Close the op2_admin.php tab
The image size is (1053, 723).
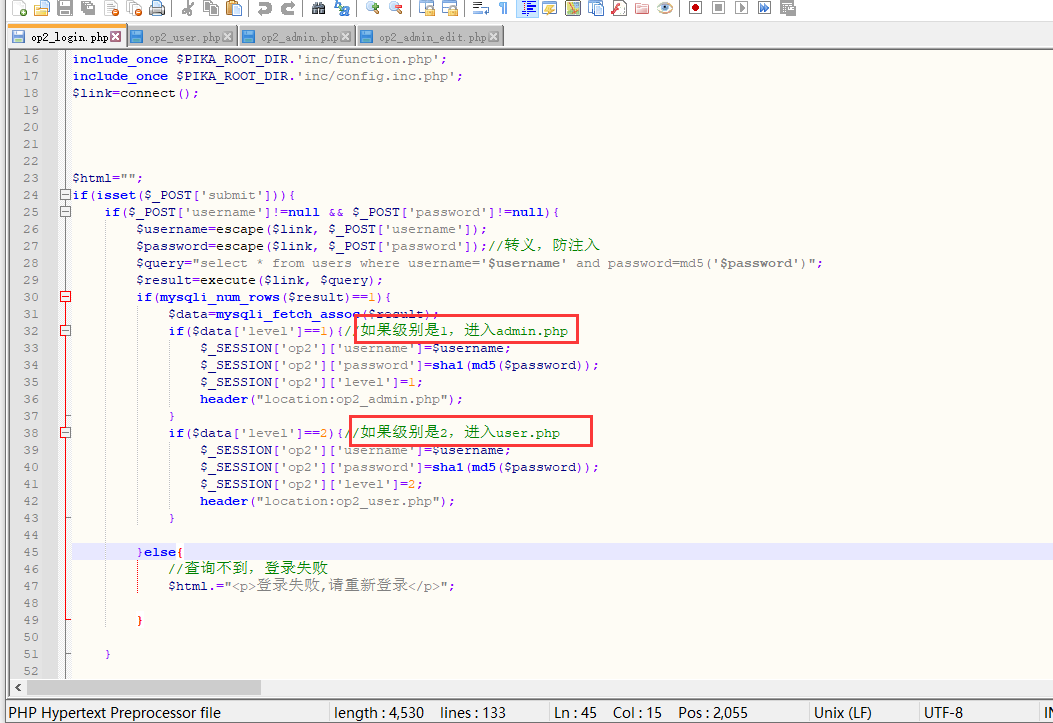pyautogui.click(x=346, y=36)
